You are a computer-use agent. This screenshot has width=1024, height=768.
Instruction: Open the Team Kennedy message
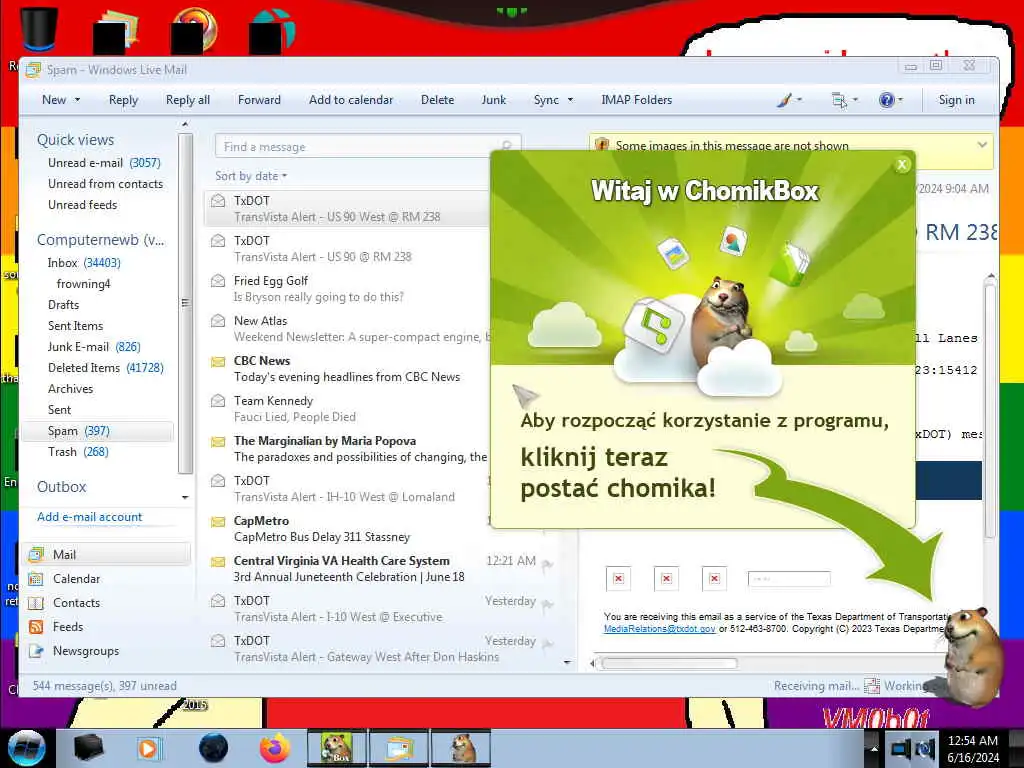pos(348,409)
